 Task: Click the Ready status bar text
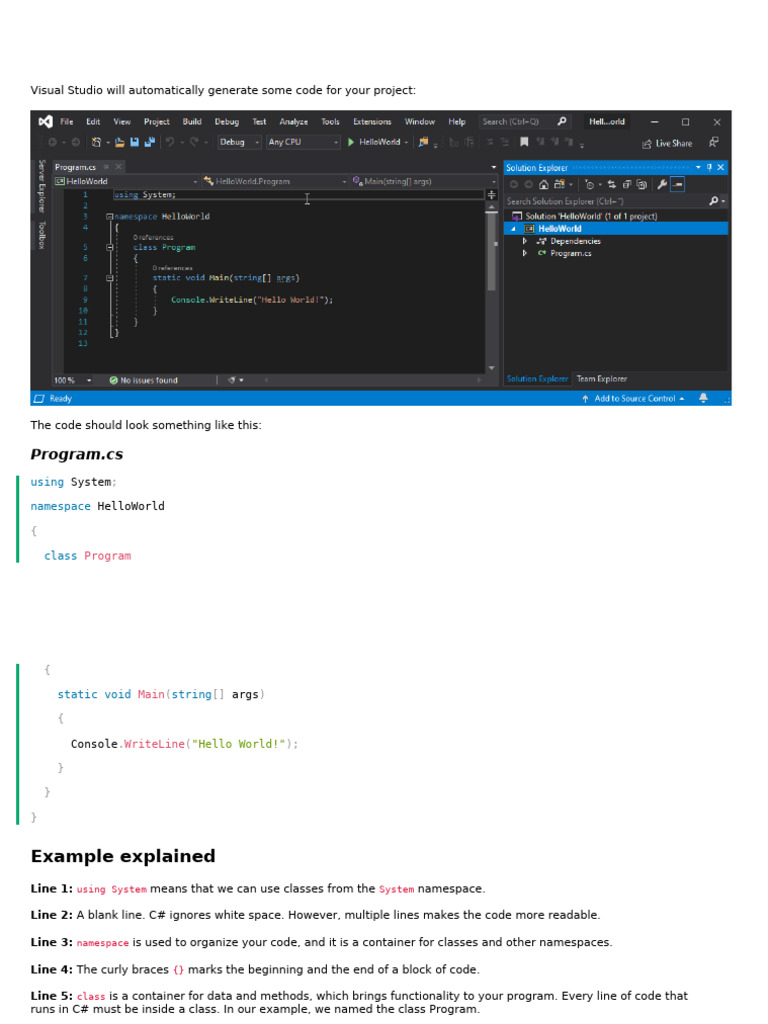point(60,398)
